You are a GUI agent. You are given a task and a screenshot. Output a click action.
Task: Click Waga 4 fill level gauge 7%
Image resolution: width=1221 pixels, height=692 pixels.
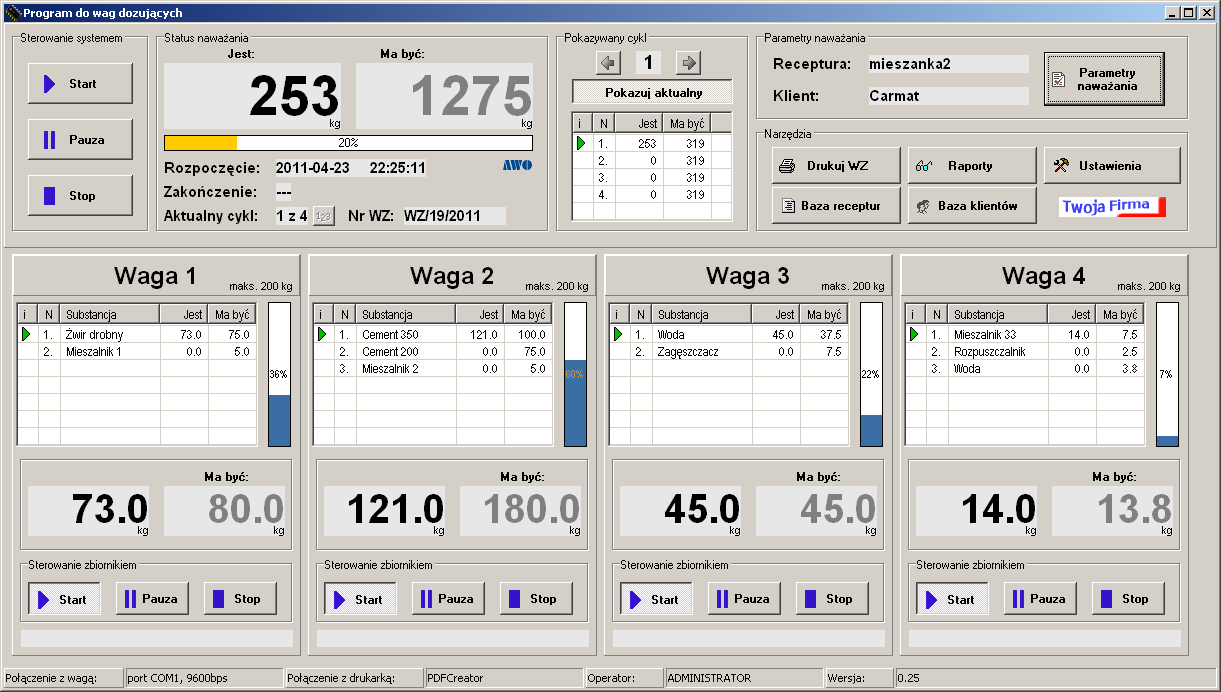(x=1167, y=374)
